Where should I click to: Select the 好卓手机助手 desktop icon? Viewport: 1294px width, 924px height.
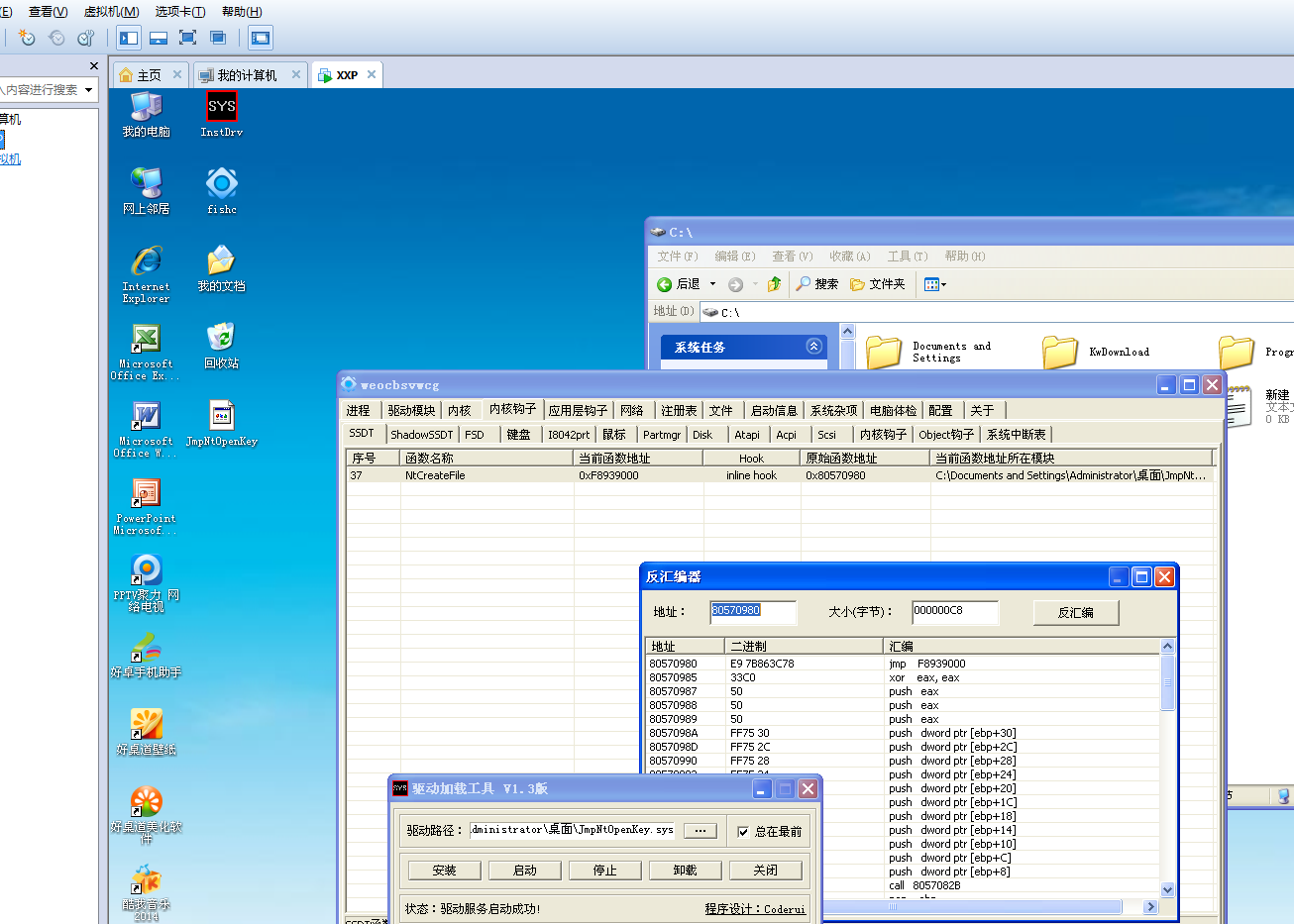(146, 655)
